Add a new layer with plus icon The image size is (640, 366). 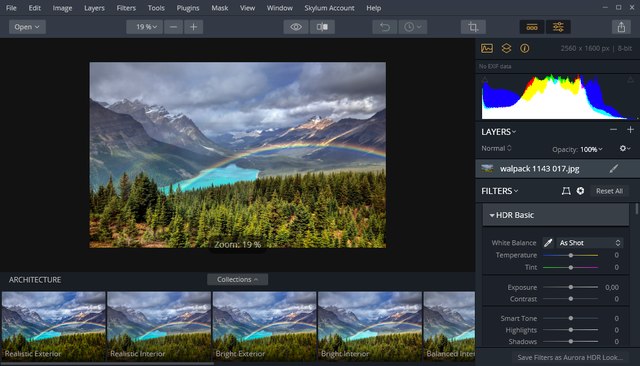(x=630, y=130)
